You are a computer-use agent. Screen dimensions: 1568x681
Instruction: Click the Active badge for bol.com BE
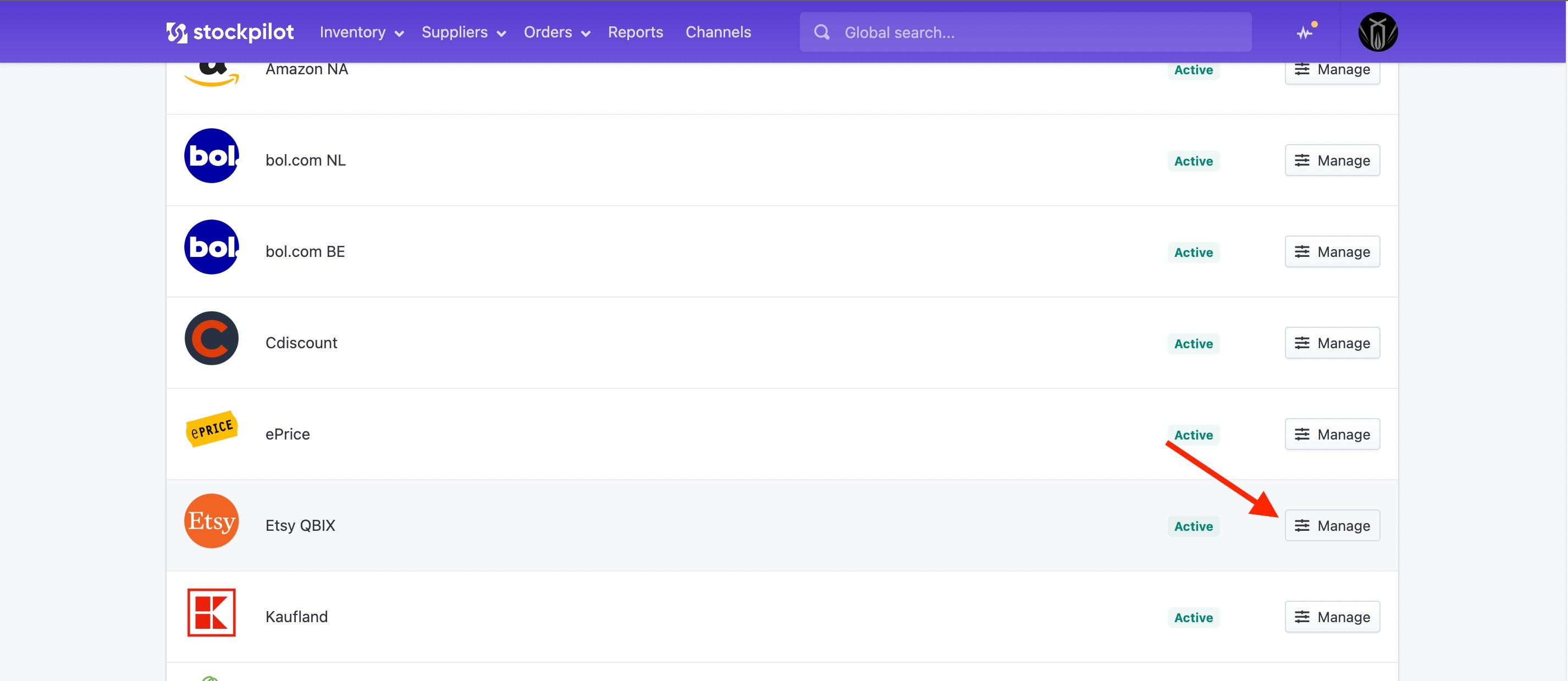tap(1193, 253)
